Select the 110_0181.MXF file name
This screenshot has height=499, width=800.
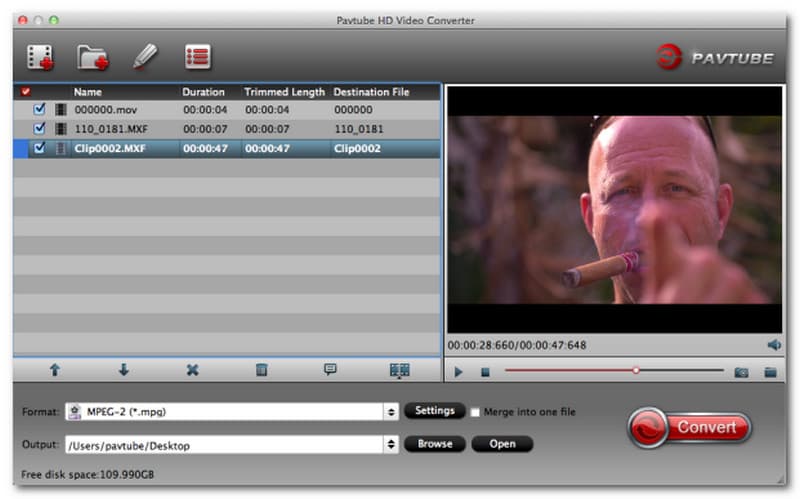point(111,129)
